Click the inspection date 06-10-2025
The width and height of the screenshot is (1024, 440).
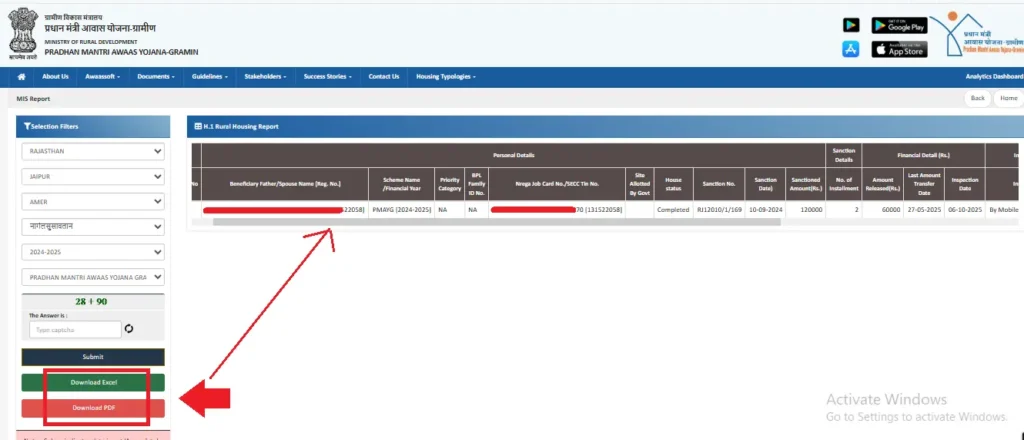(x=965, y=210)
